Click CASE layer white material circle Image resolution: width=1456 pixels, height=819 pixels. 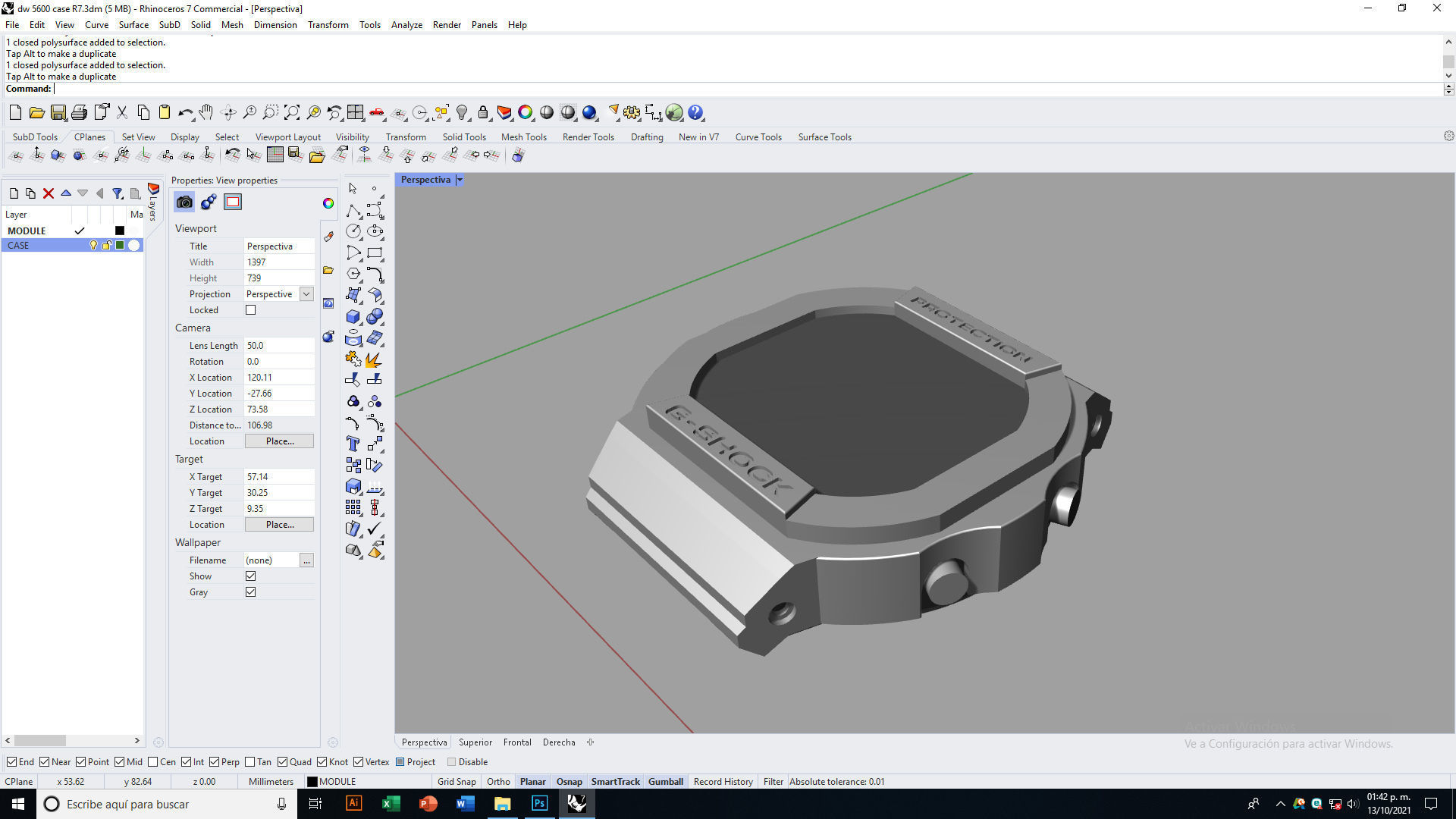coord(134,246)
